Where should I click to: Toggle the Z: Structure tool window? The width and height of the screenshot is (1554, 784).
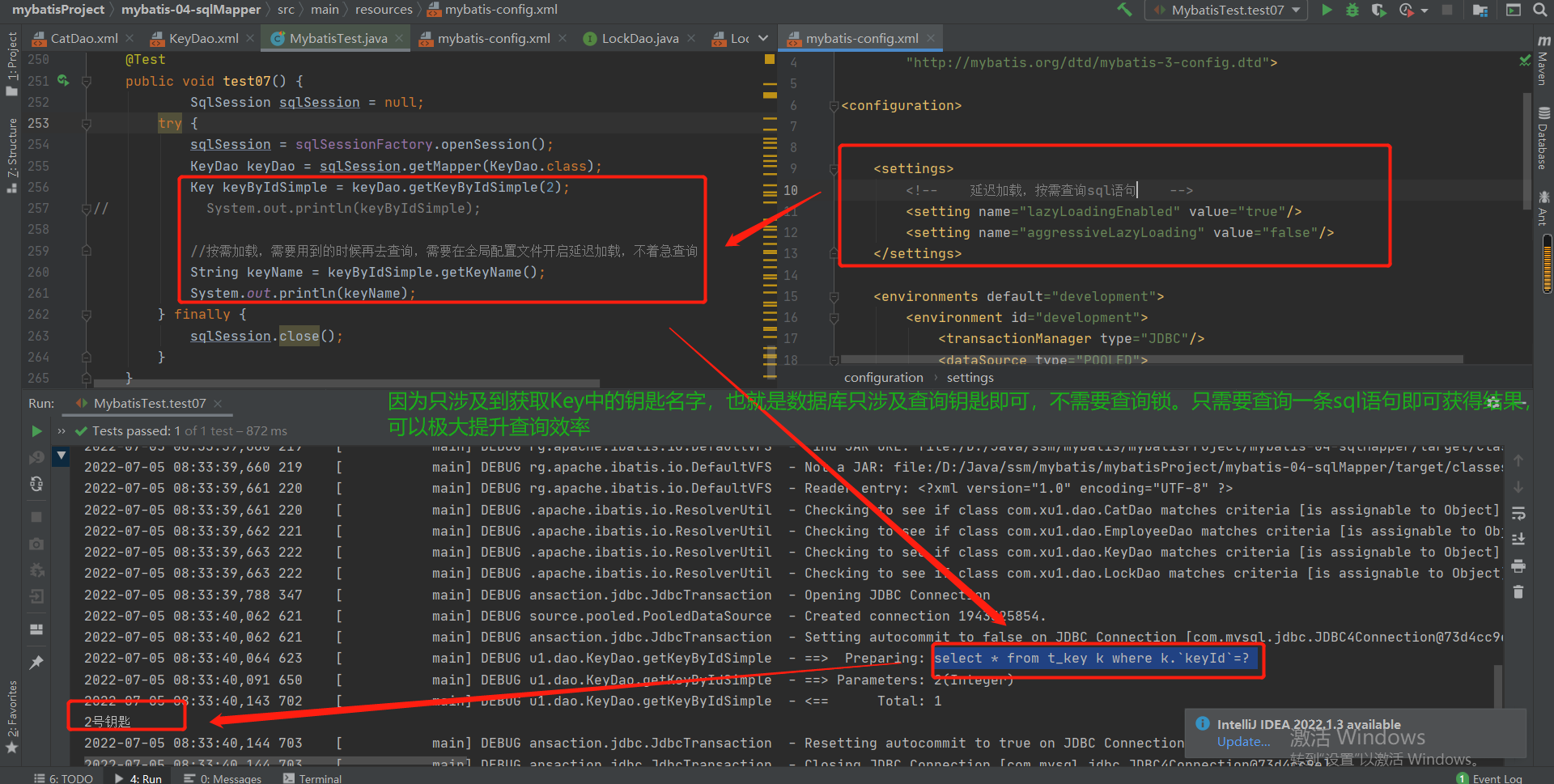pos(11,155)
